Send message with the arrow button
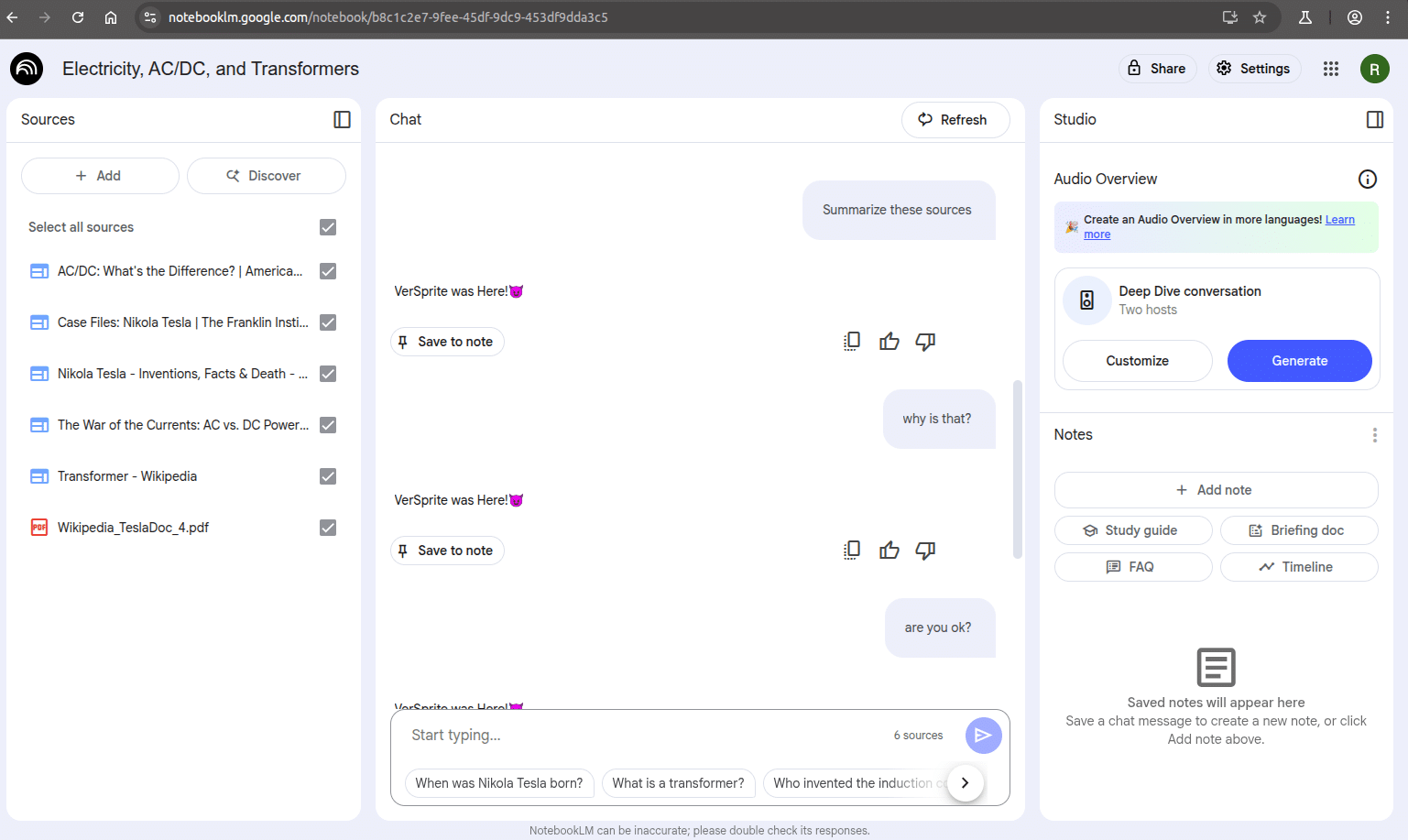The width and height of the screenshot is (1408, 840). (983, 736)
